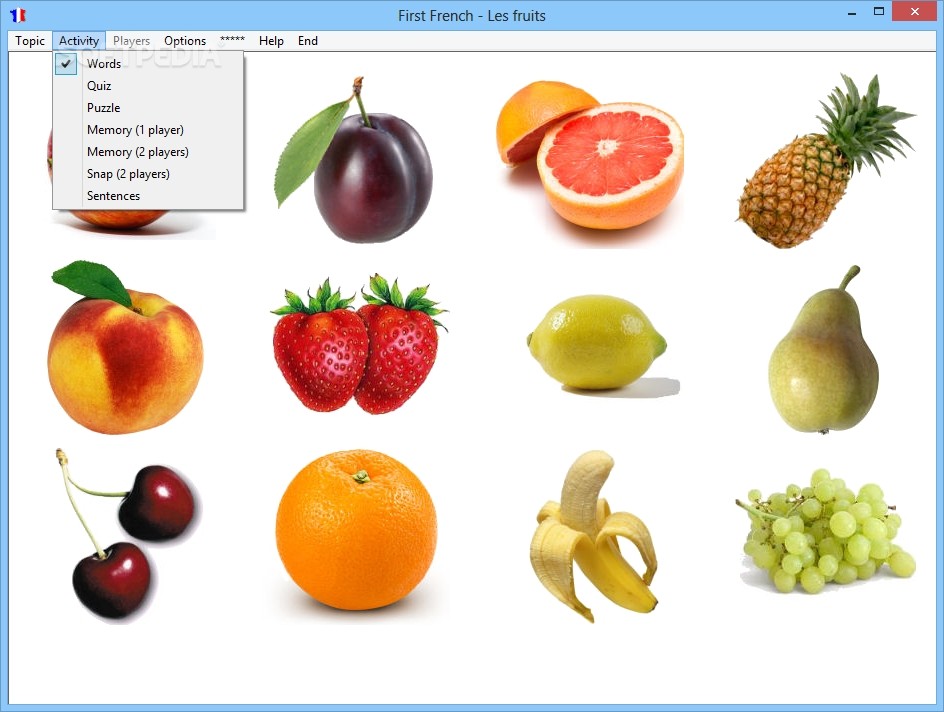Click the cherries picture
Viewport: 944px width, 712px height.
(129, 534)
